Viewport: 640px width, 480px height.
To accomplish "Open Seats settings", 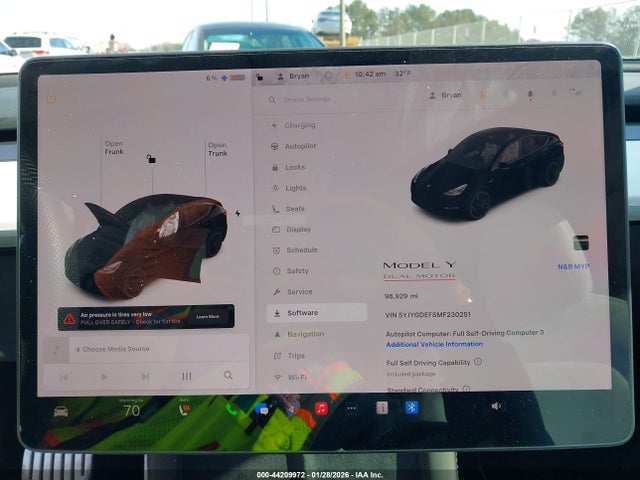I will 288,209.
